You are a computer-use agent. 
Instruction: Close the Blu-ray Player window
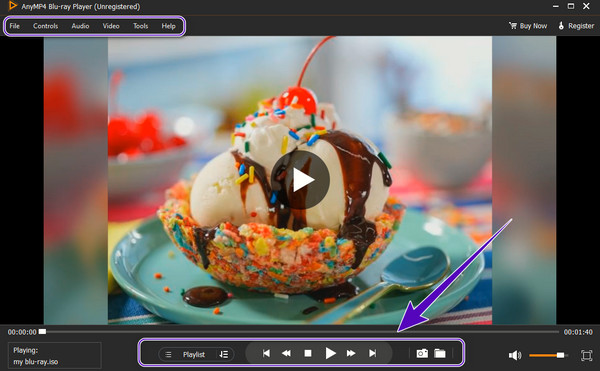[586, 6]
